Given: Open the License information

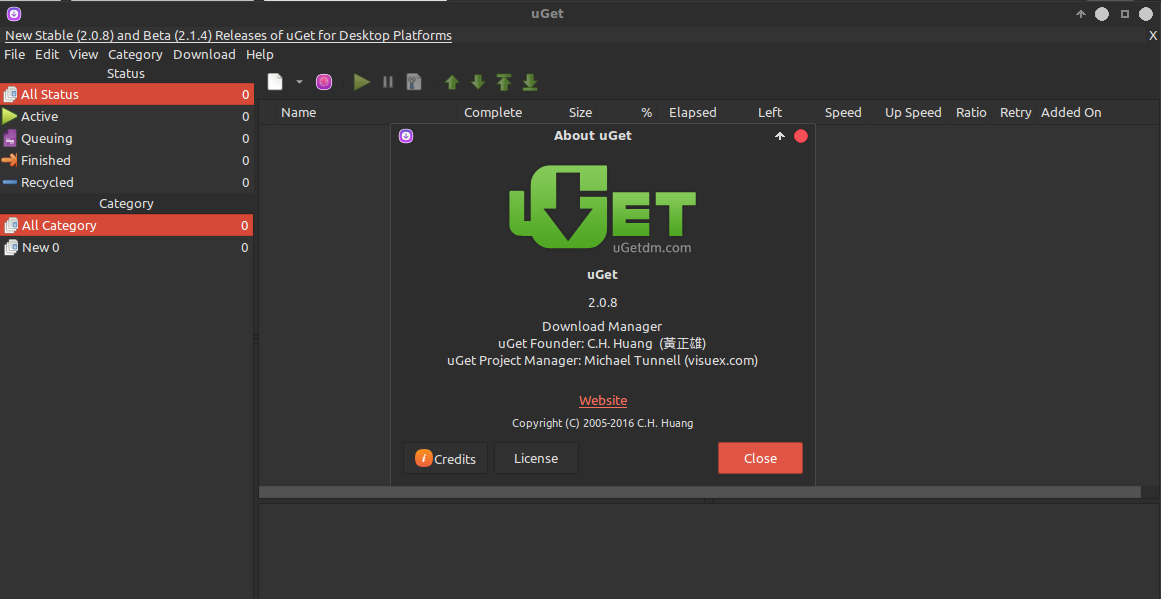Looking at the screenshot, I should (536, 458).
